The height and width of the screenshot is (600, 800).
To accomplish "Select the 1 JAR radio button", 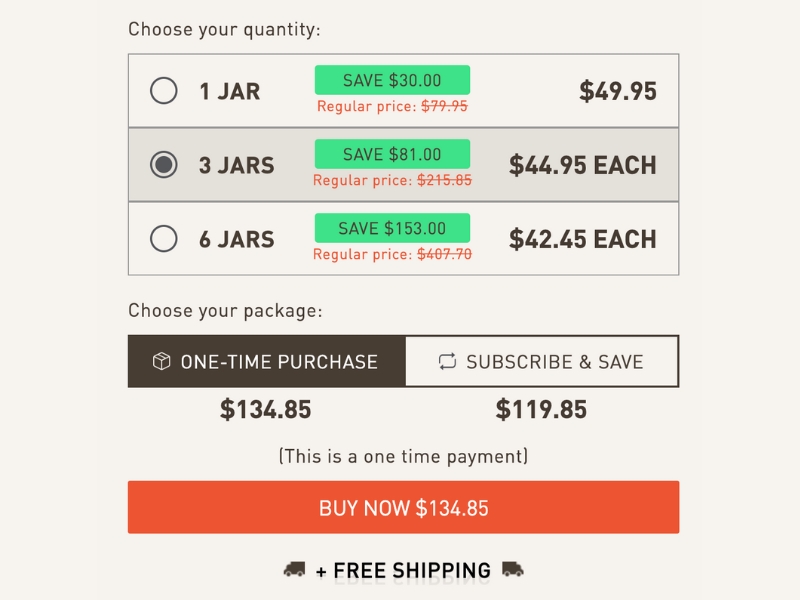I will click(x=164, y=91).
